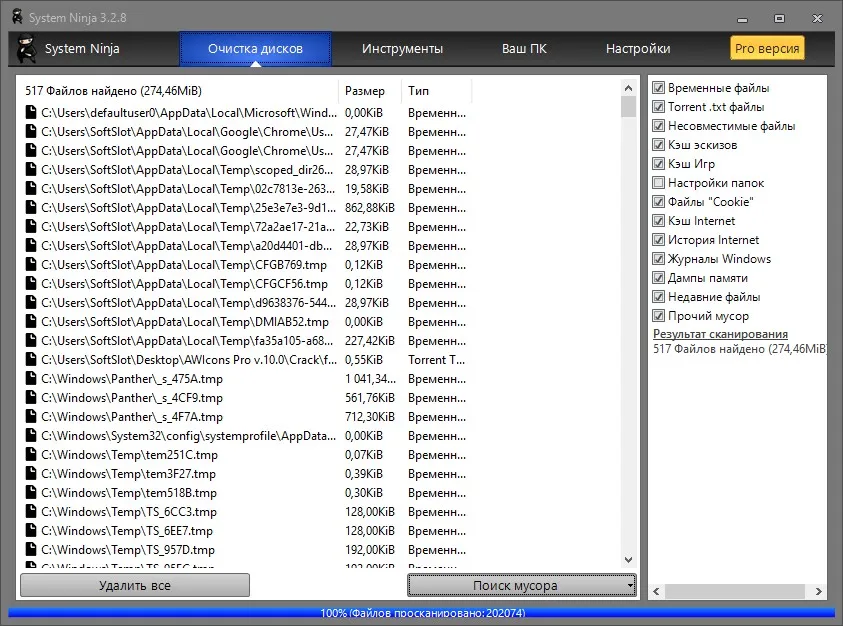Click the file icon of the AWIcons Pro torrent entry
The width and height of the screenshot is (843, 626).
click(x=31, y=359)
